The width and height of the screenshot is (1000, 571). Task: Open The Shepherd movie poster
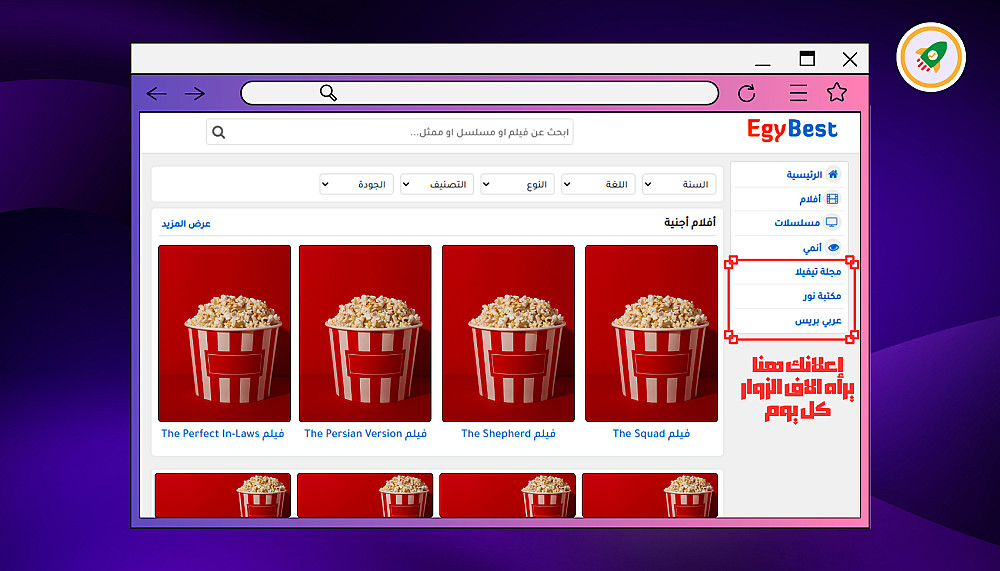coord(508,333)
